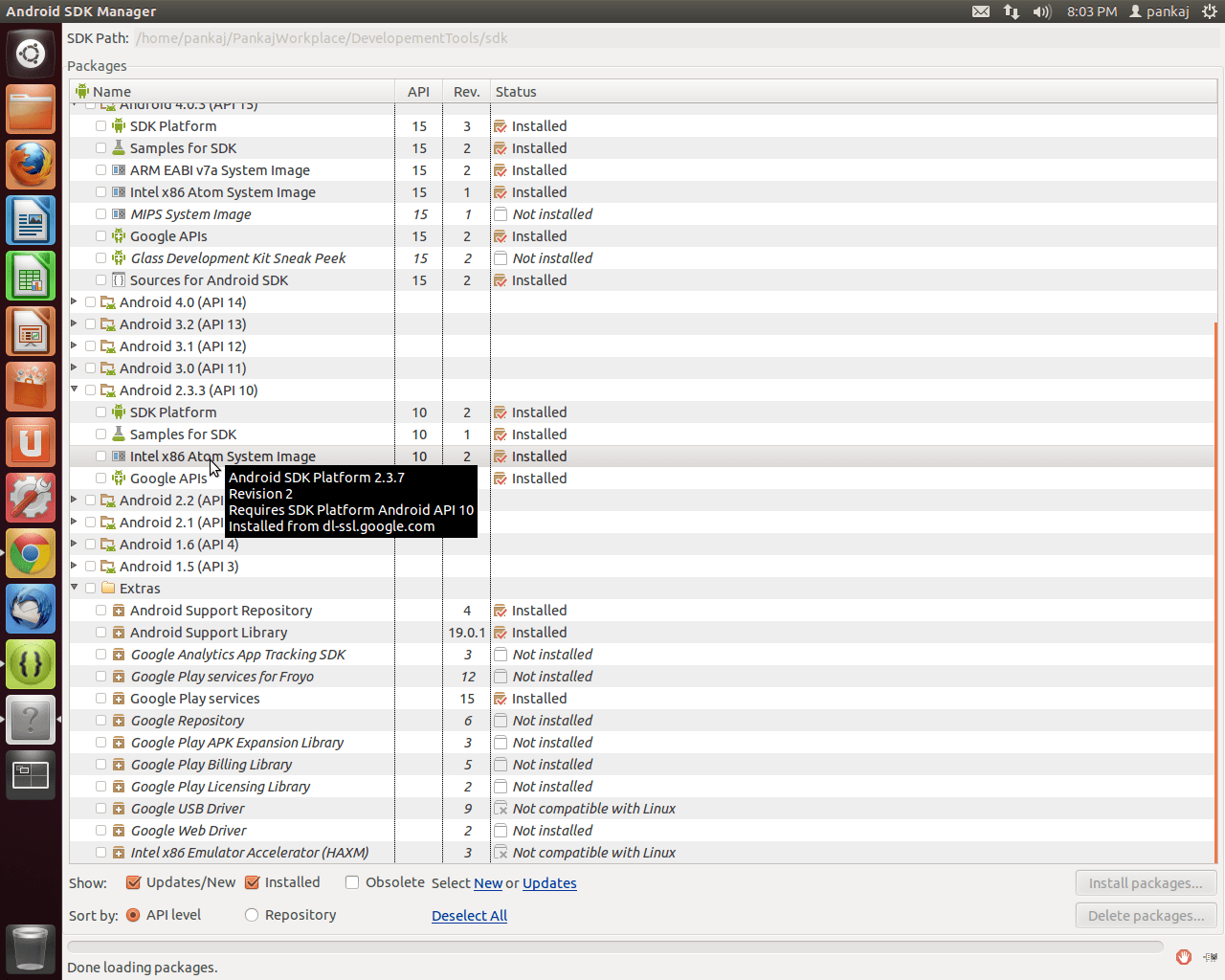Collapse the Android 2.3.3 (API 10) group
This screenshot has width=1225, height=980.
click(75, 390)
